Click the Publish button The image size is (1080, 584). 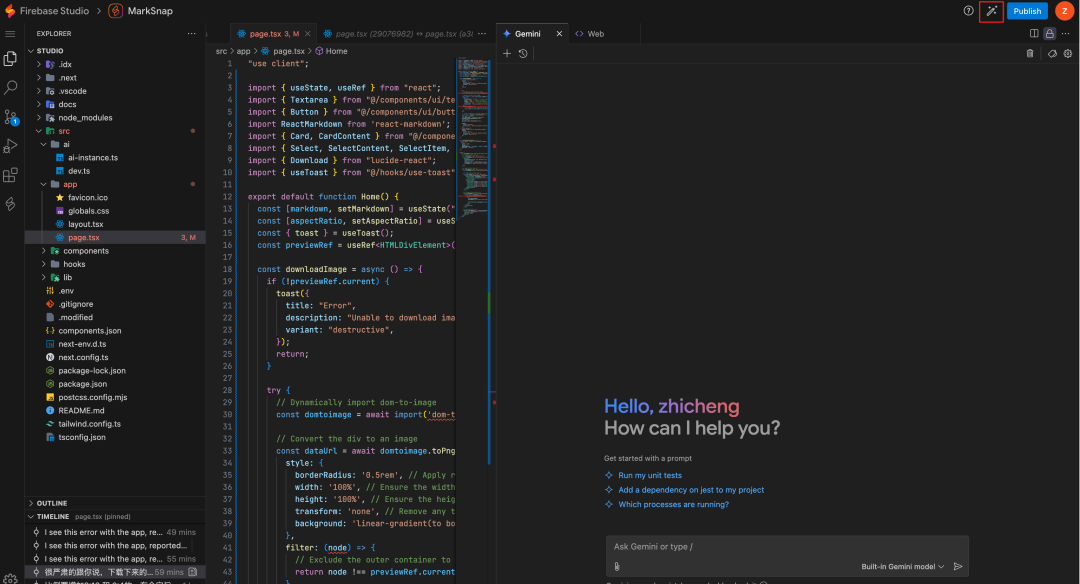pos(1029,11)
